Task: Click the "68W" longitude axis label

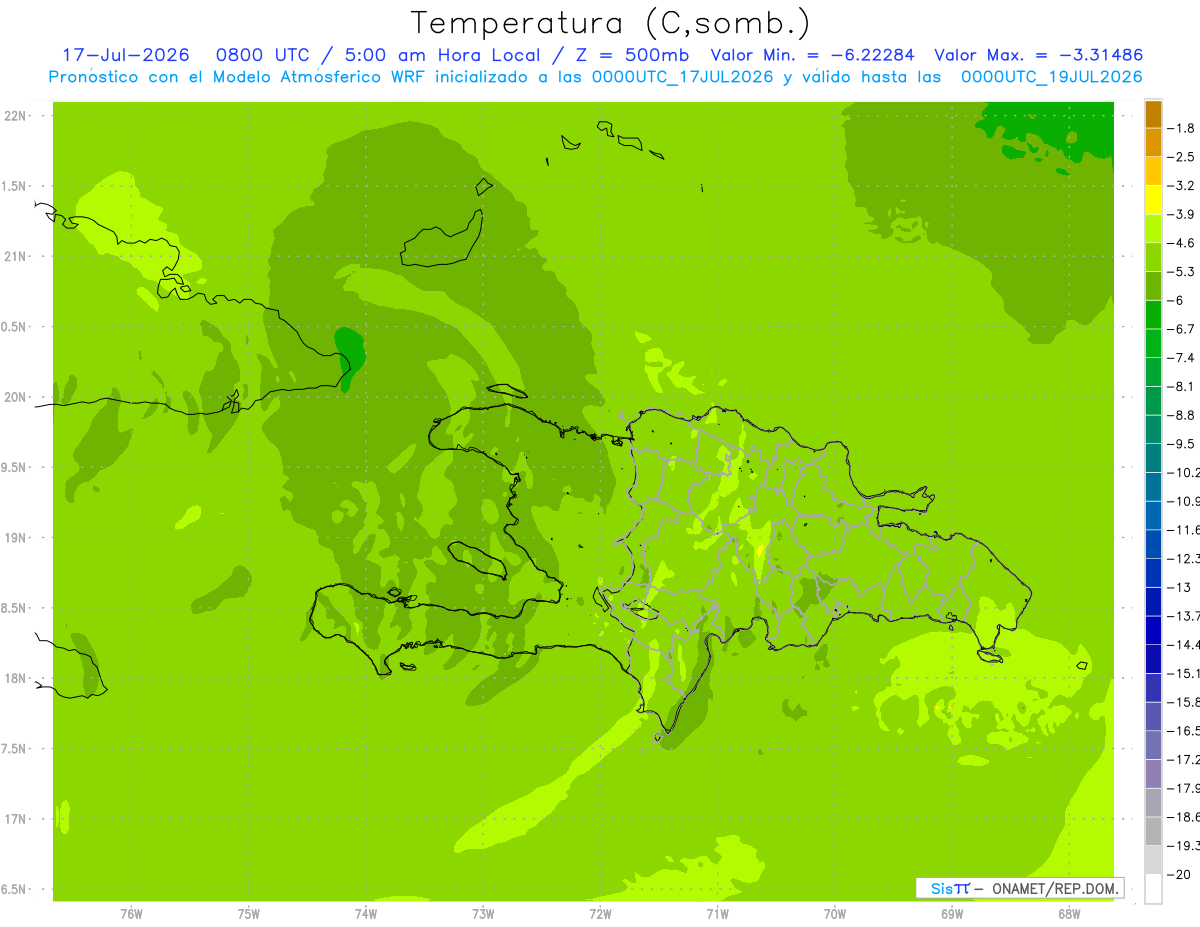Action: tap(1069, 913)
